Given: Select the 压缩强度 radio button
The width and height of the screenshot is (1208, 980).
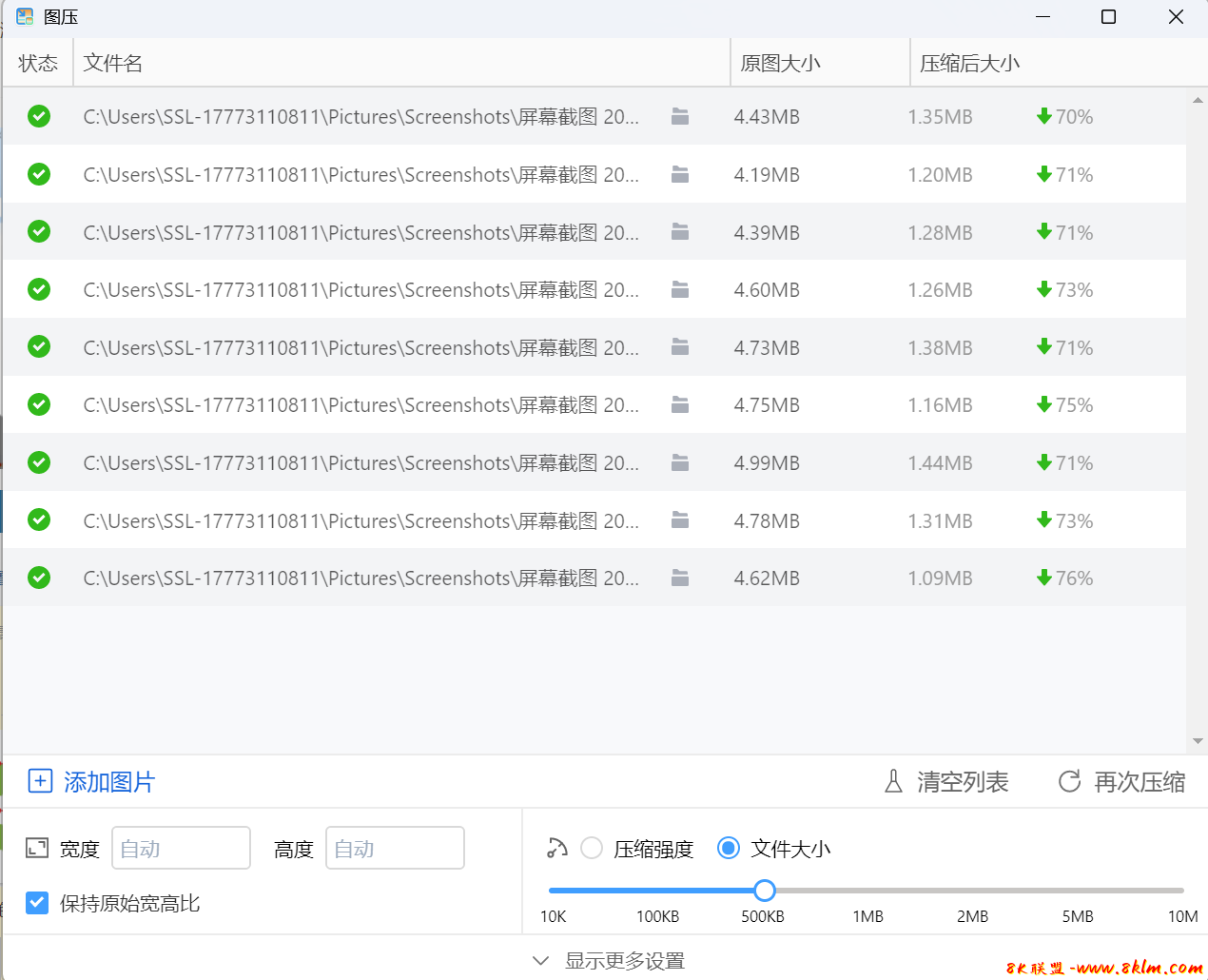Looking at the screenshot, I should 592,848.
